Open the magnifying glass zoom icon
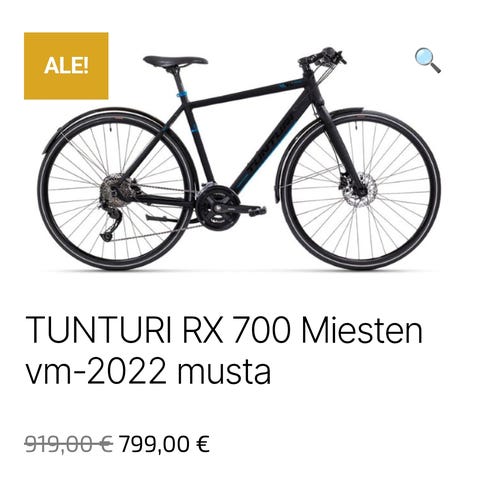Image resolution: width=480 pixels, height=480 pixels. [x=428, y=60]
